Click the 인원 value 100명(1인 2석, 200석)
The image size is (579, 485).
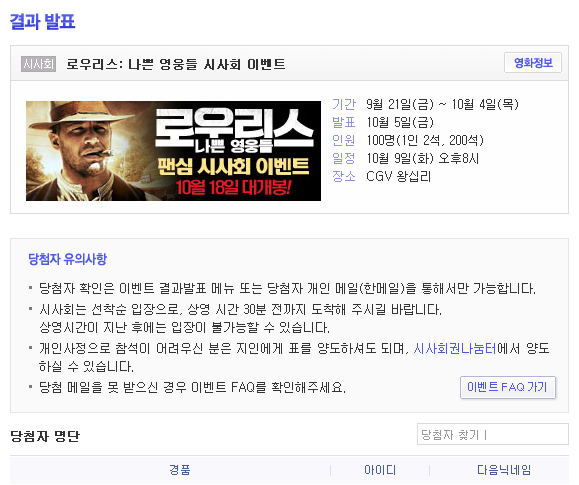[x=425, y=140]
